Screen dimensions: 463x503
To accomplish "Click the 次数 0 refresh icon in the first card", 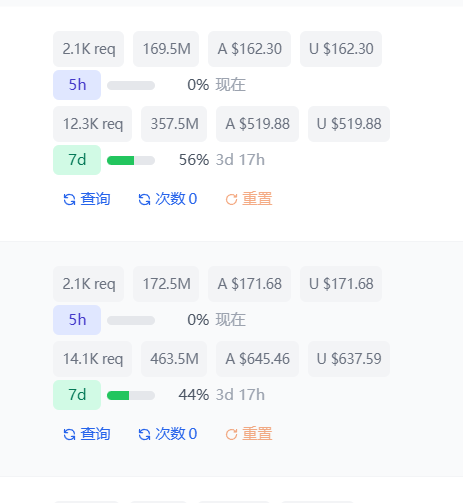I will click(144, 200).
